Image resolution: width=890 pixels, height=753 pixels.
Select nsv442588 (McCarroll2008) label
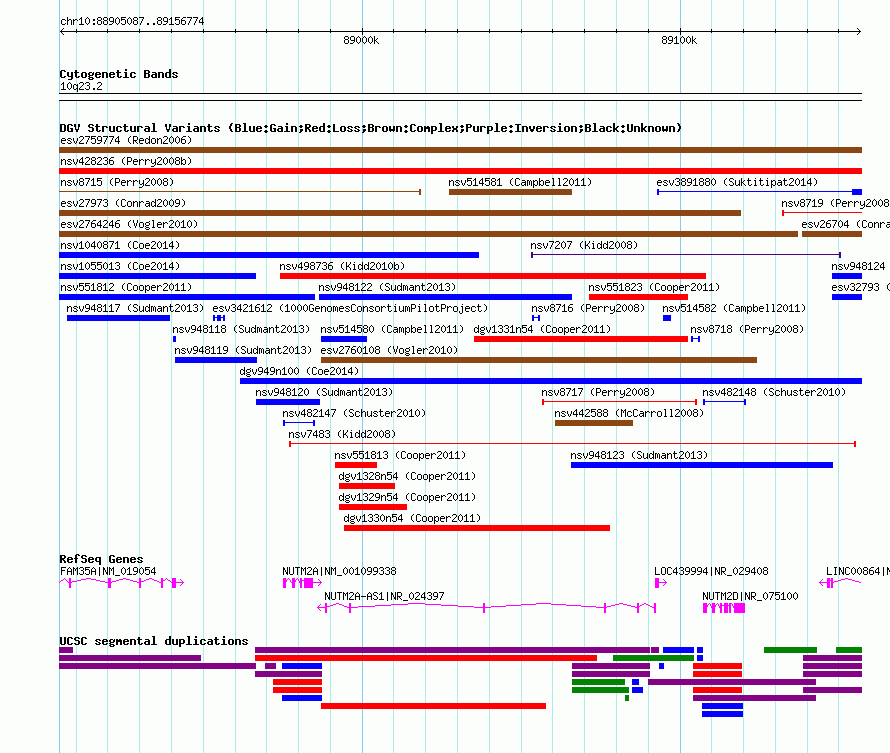click(629, 413)
